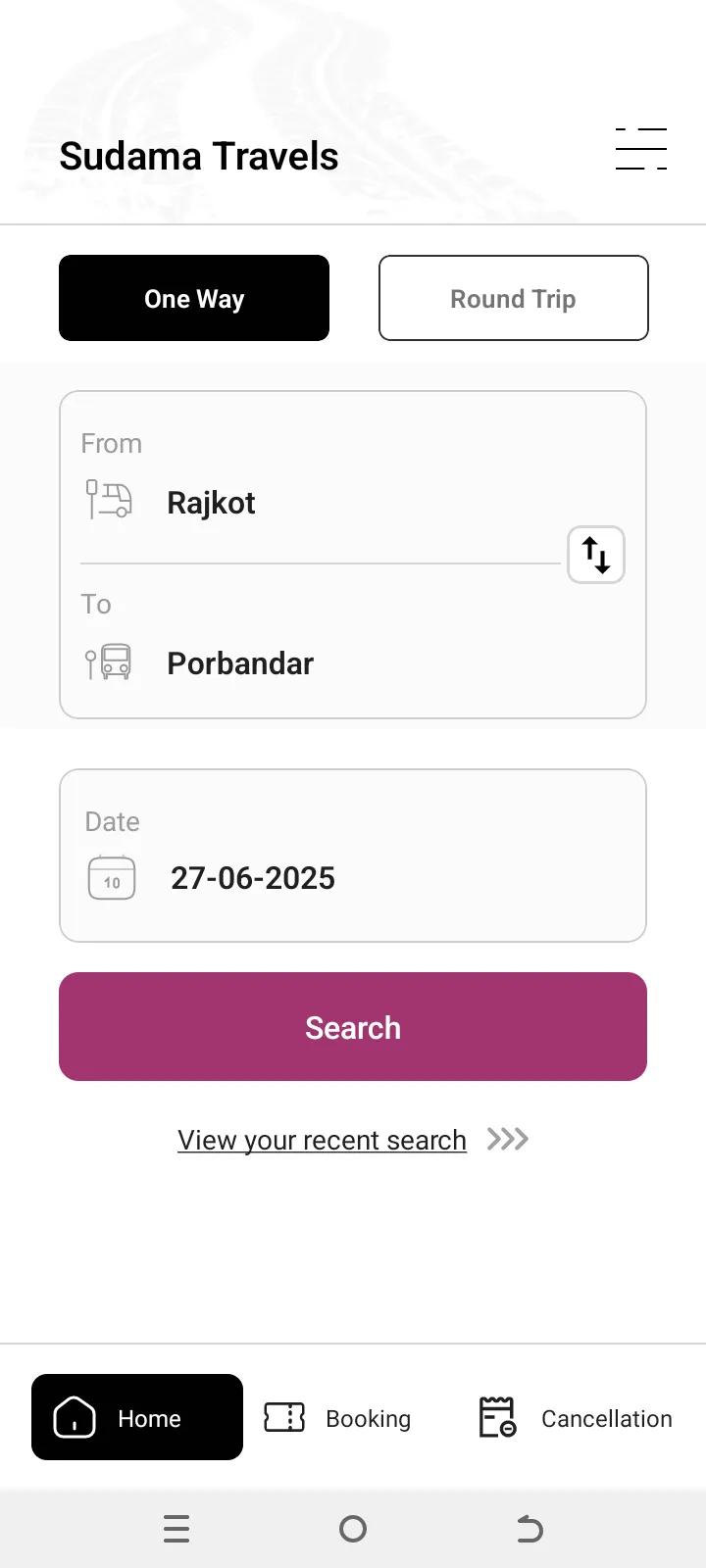The image size is (706, 1568).
Task: Pick the travel date 27-06-2025
Action: tap(253, 878)
